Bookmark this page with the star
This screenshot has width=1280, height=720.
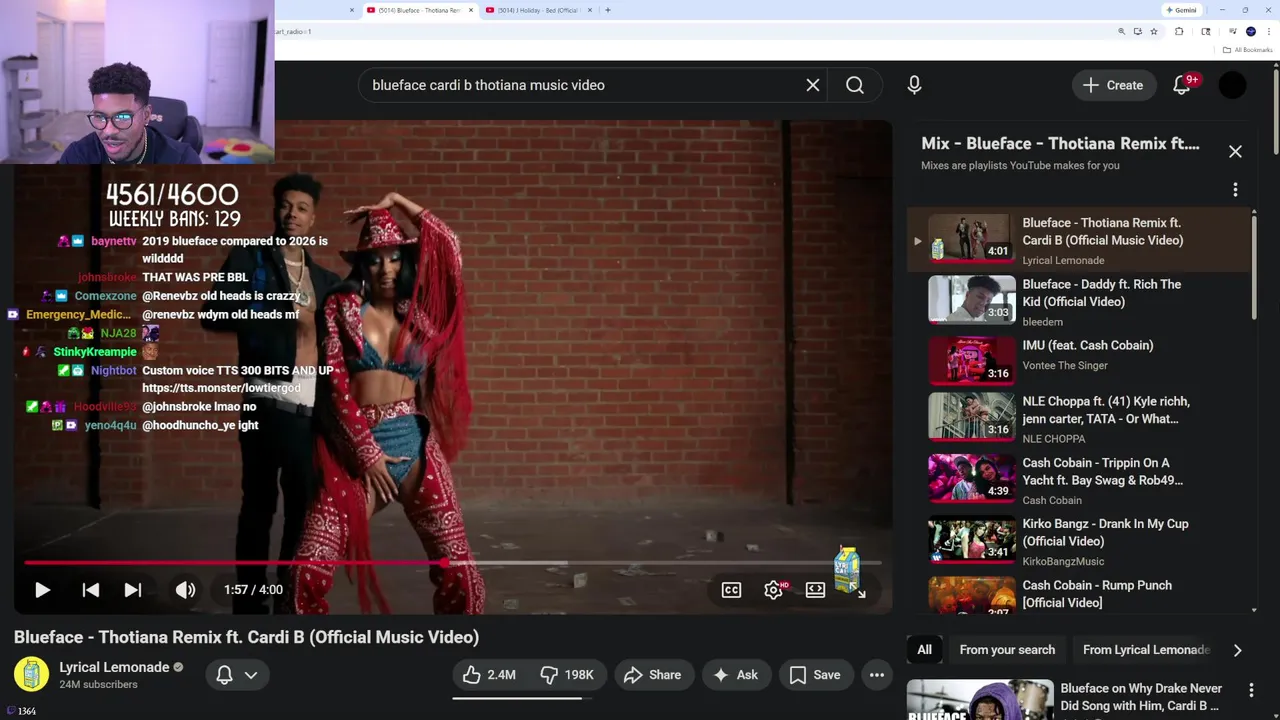pos(1154,32)
